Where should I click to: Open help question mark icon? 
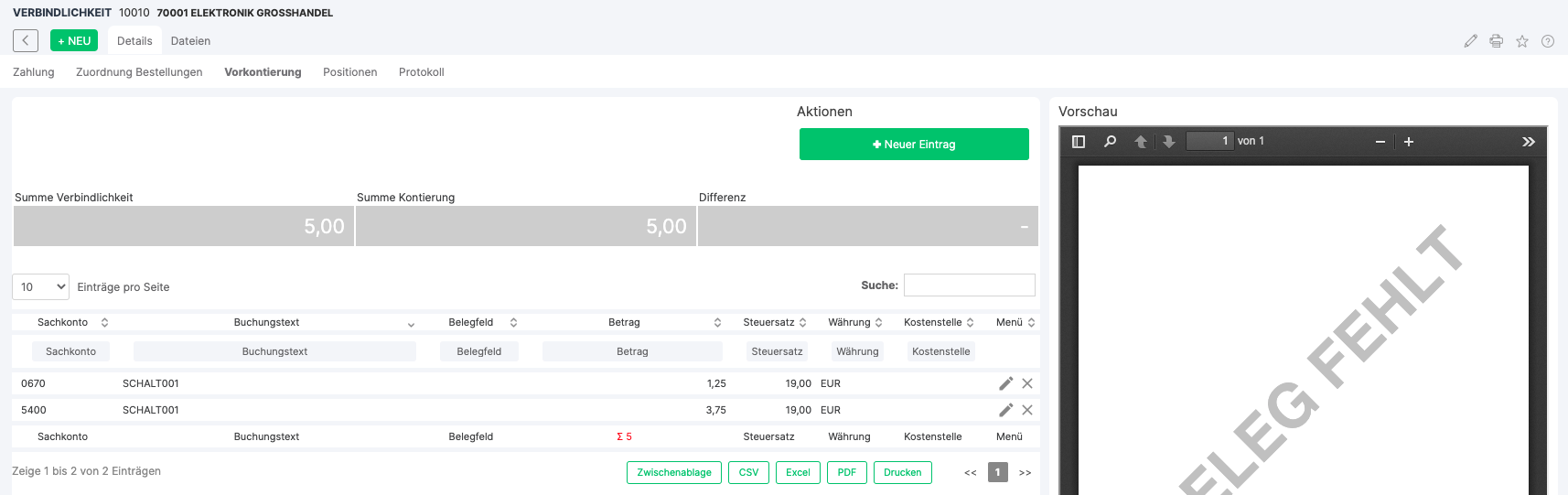[x=1548, y=41]
